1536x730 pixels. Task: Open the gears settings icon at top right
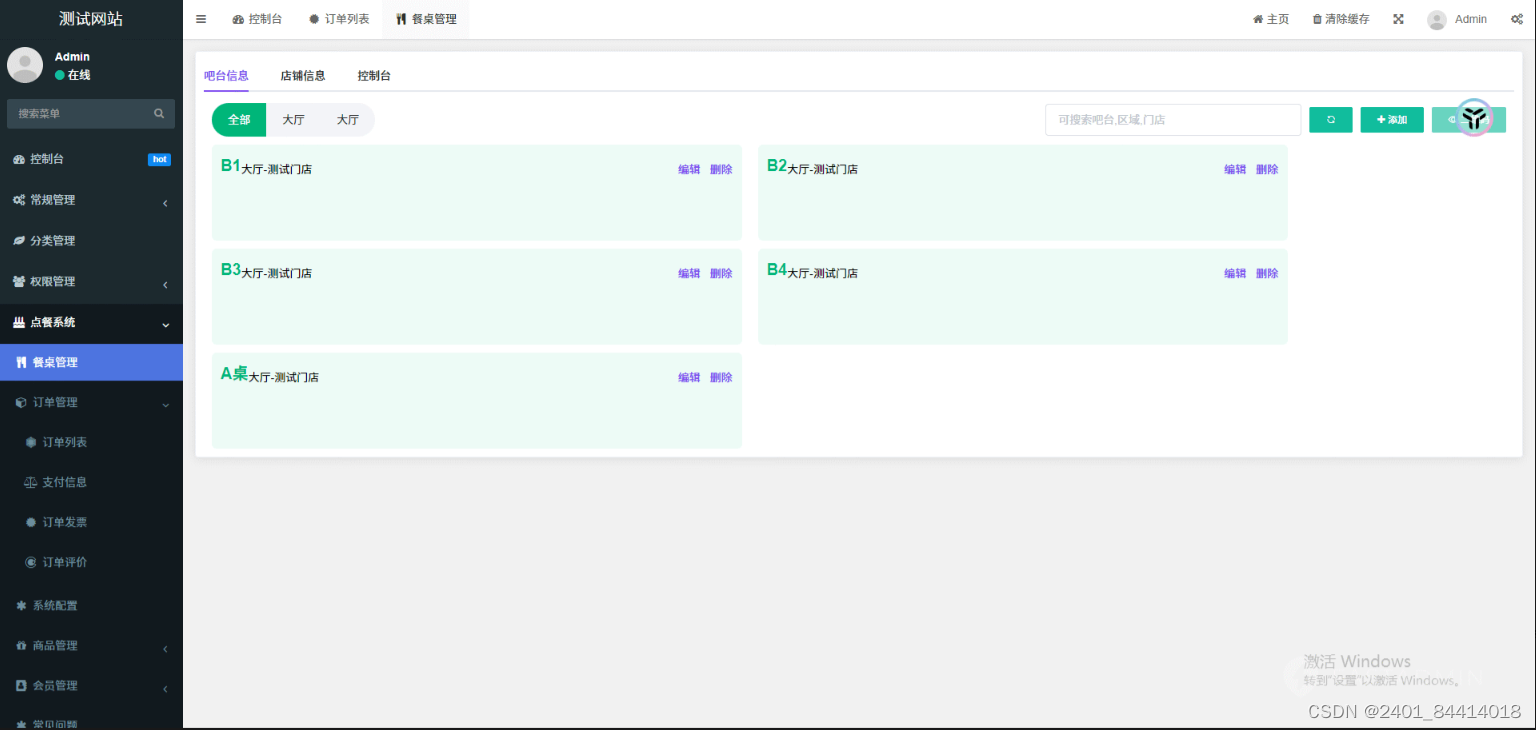[x=1516, y=19]
